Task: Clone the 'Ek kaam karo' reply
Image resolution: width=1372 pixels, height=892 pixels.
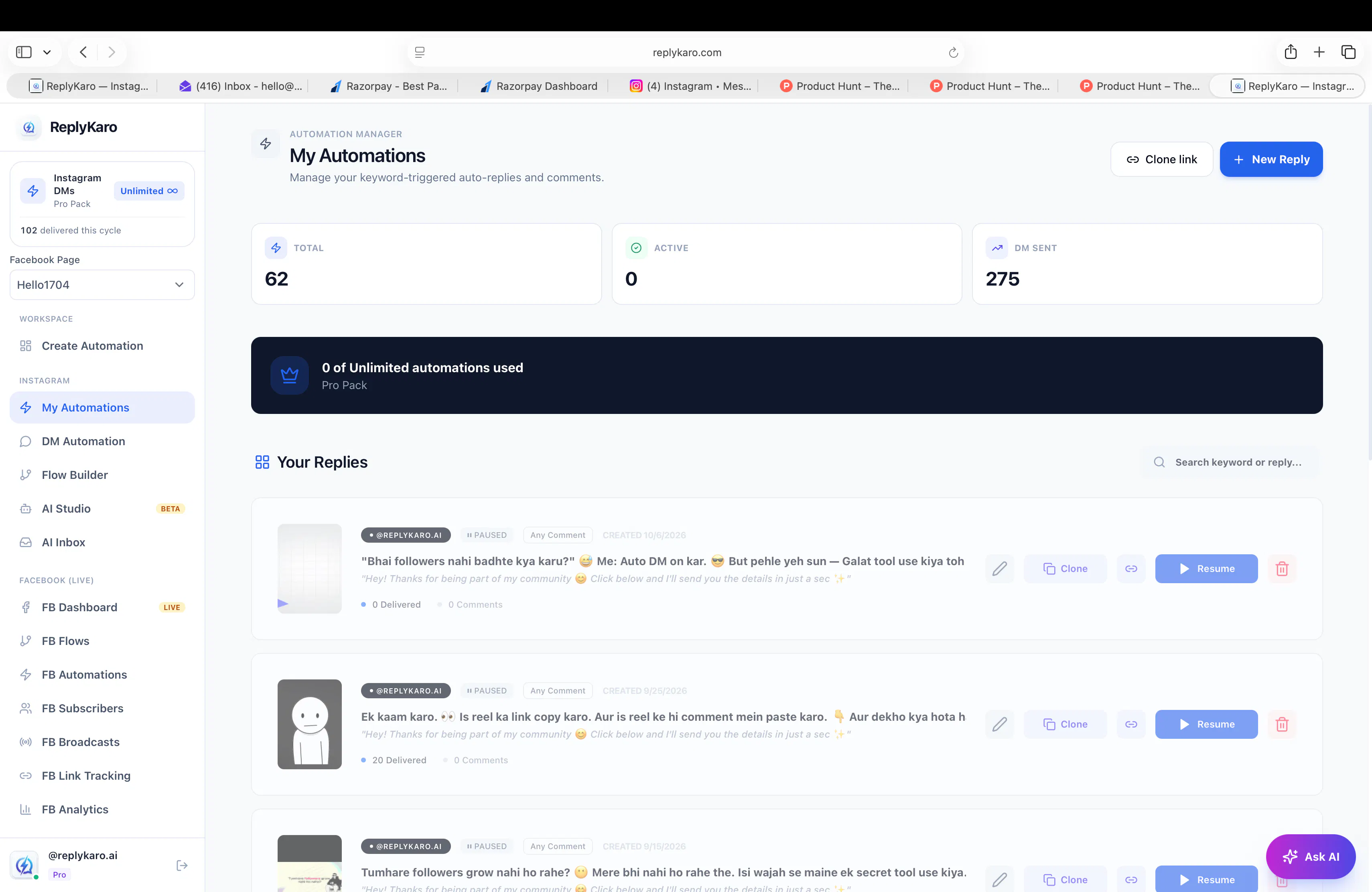Action: tap(1066, 724)
